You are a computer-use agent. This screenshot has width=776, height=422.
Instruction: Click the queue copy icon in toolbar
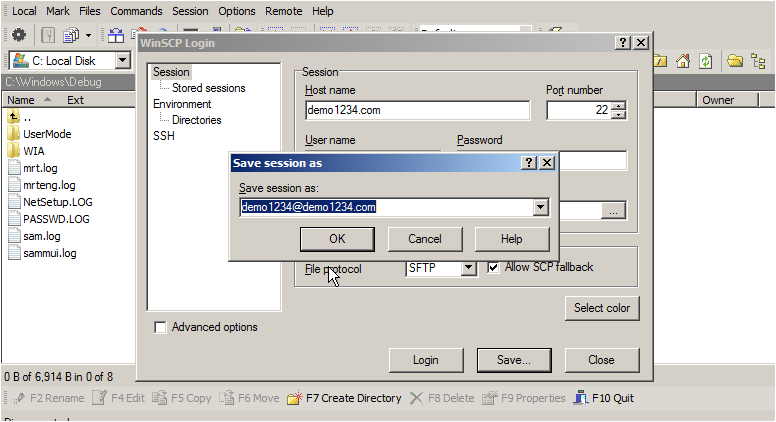pos(71,35)
